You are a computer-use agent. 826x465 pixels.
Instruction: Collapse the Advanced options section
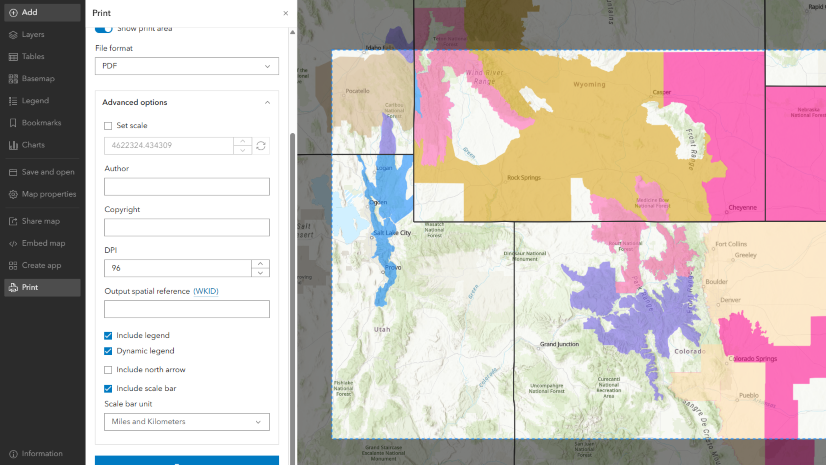tap(187, 103)
